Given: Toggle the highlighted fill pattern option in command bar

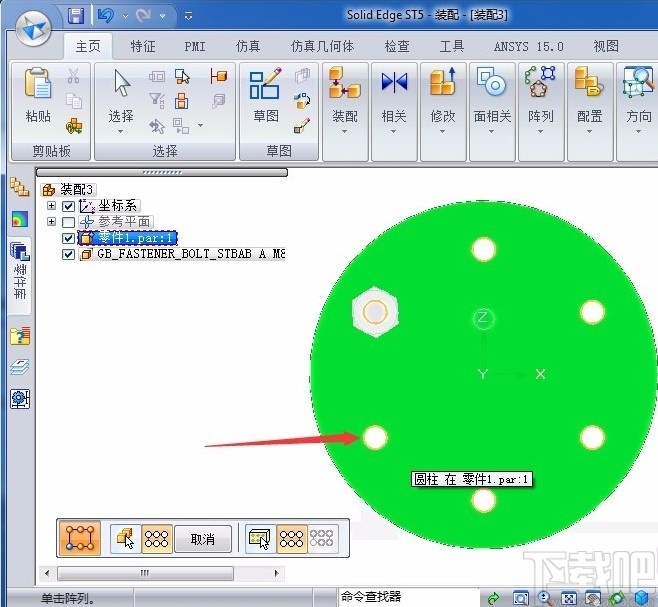Looking at the screenshot, I should tap(291, 539).
